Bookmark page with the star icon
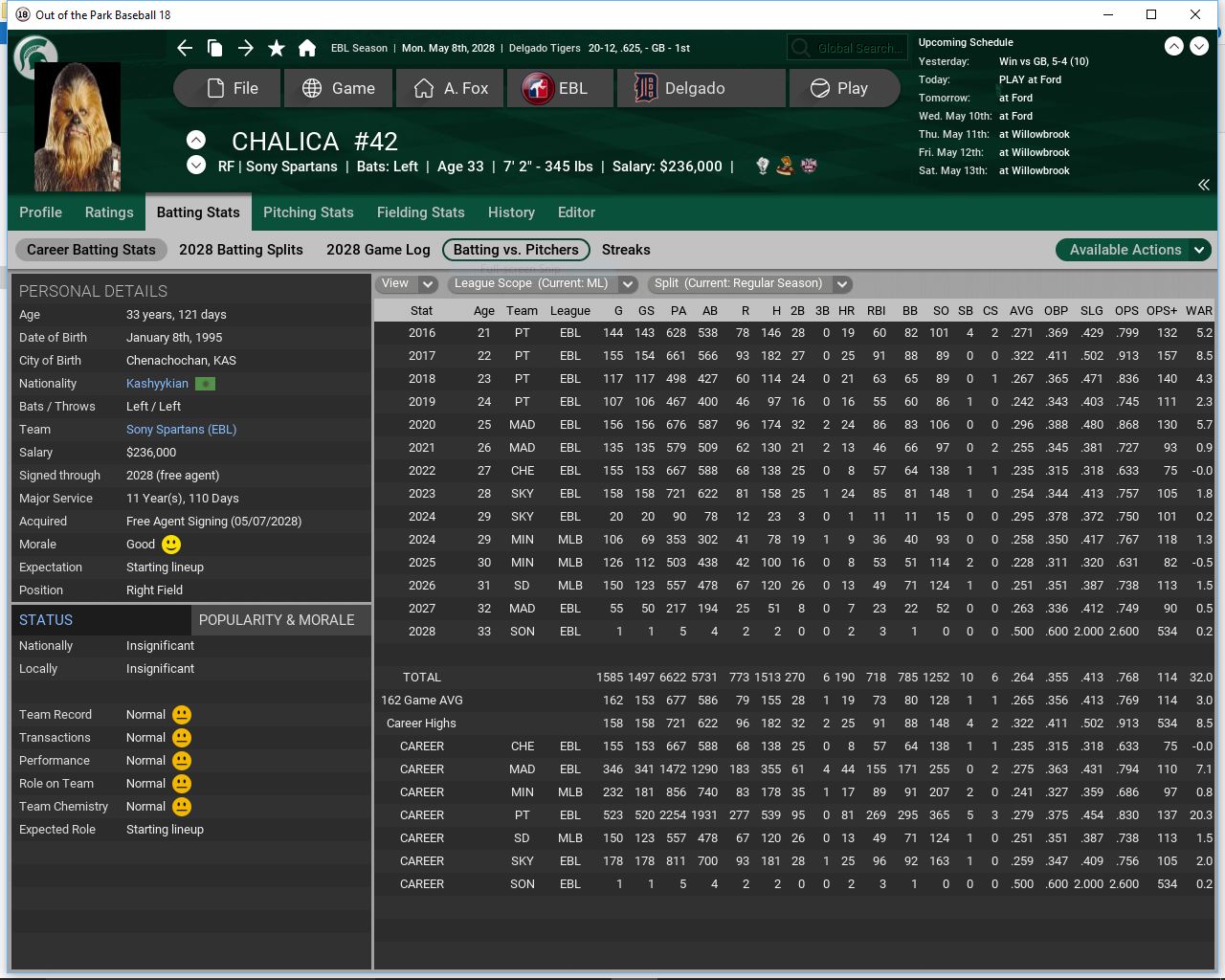This screenshot has width=1225, height=980. coord(277,48)
